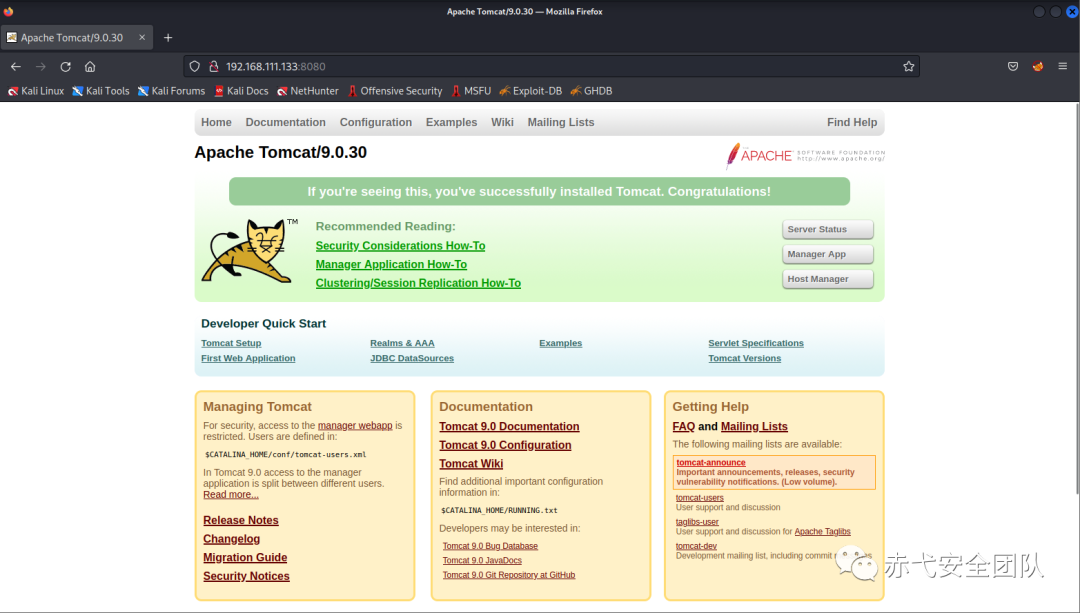Select the Apache Tomcat/9.0.30 browser tab

pyautogui.click(x=76, y=38)
